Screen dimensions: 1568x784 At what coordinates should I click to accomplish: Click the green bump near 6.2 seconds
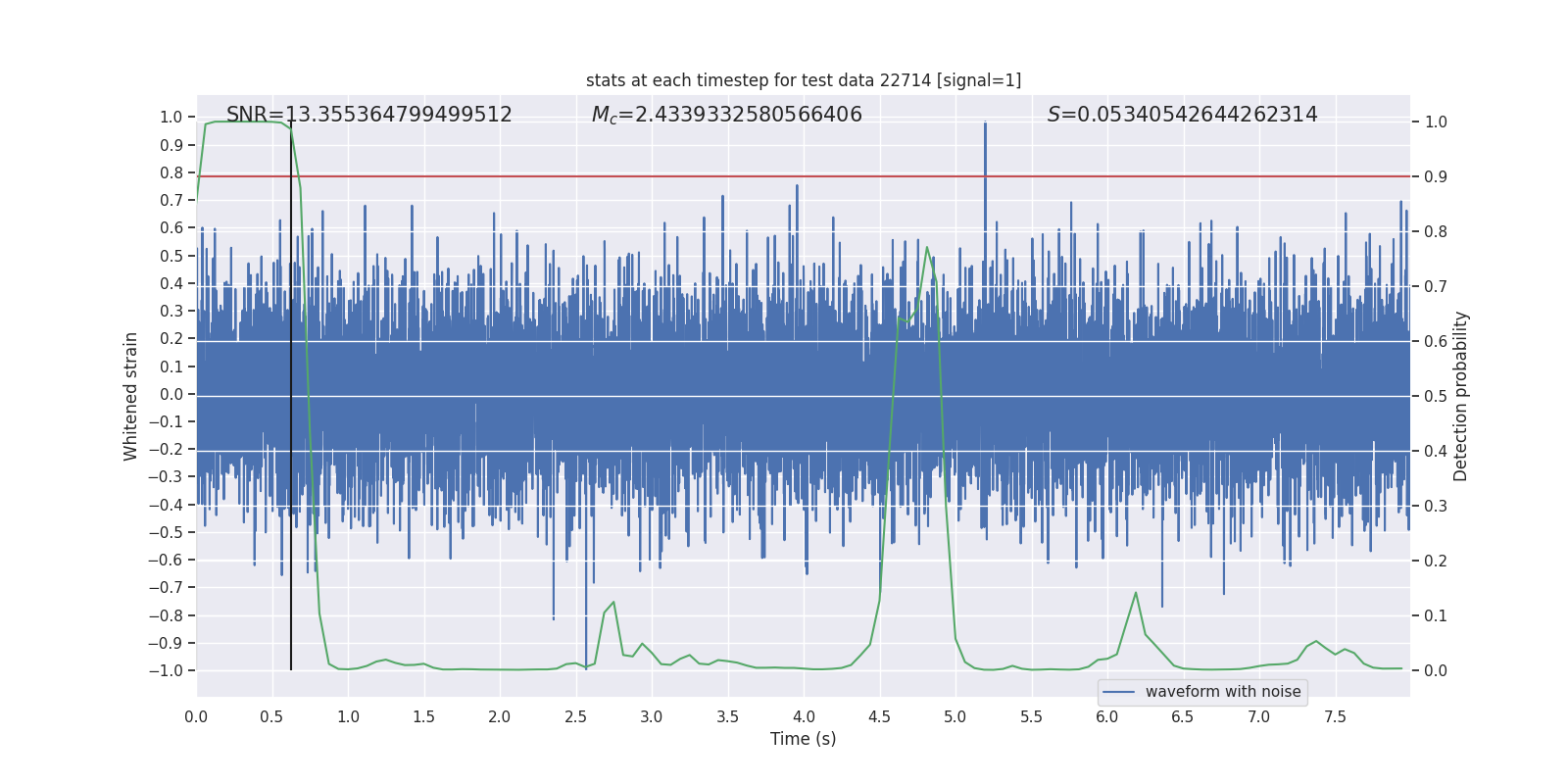1136,594
